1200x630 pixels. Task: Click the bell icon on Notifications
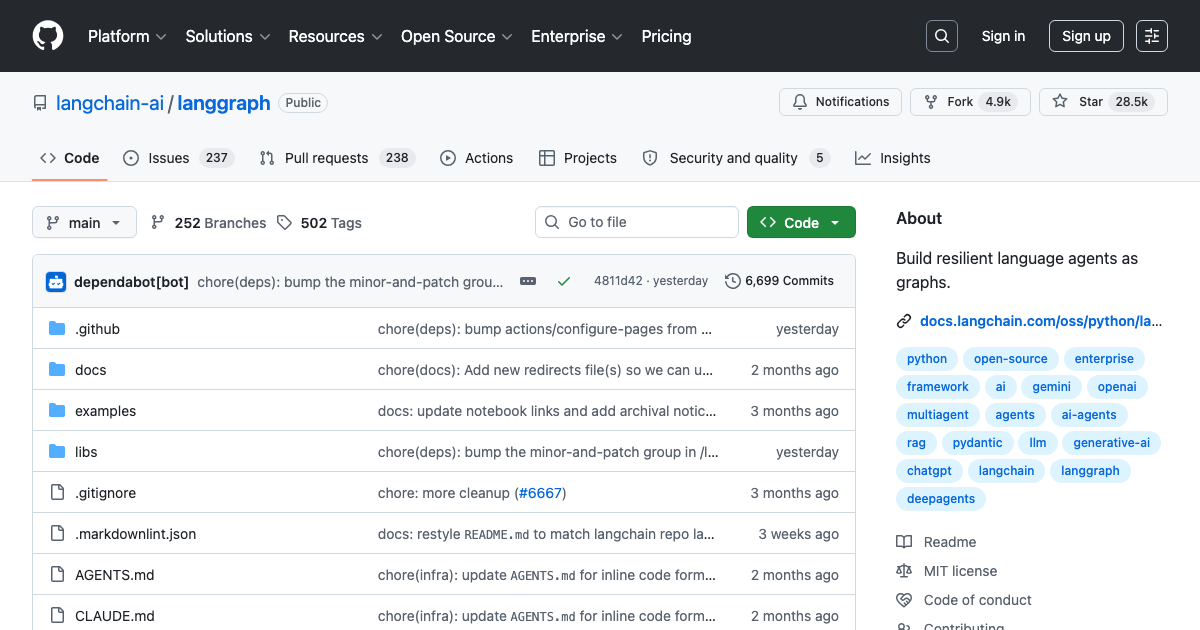800,101
